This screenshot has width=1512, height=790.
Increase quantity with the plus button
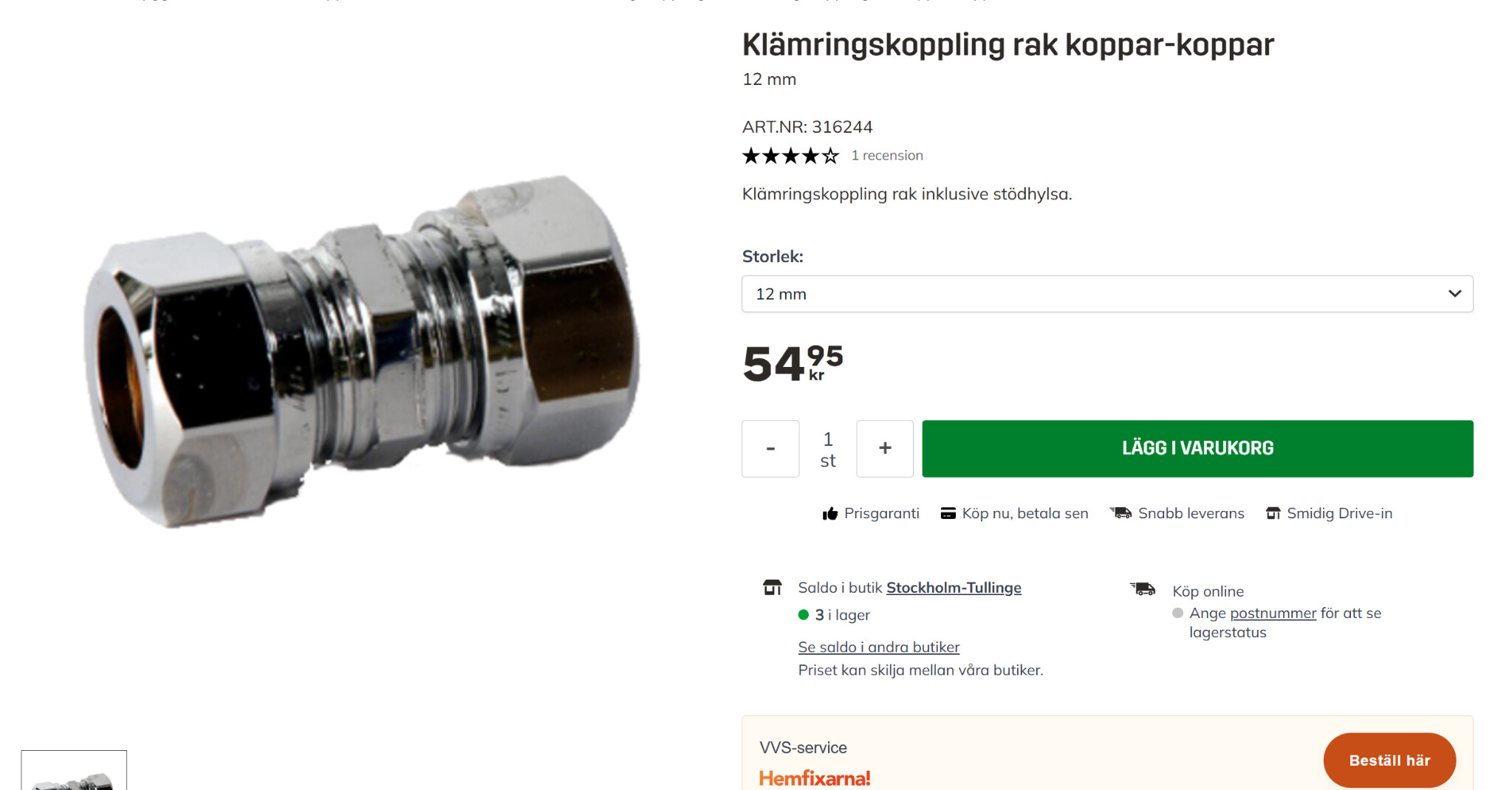pyautogui.click(x=885, y=449)
